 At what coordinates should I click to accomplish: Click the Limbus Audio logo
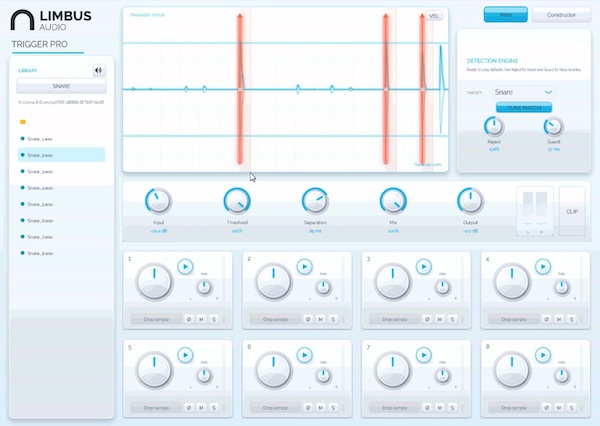tap(51, 20)
